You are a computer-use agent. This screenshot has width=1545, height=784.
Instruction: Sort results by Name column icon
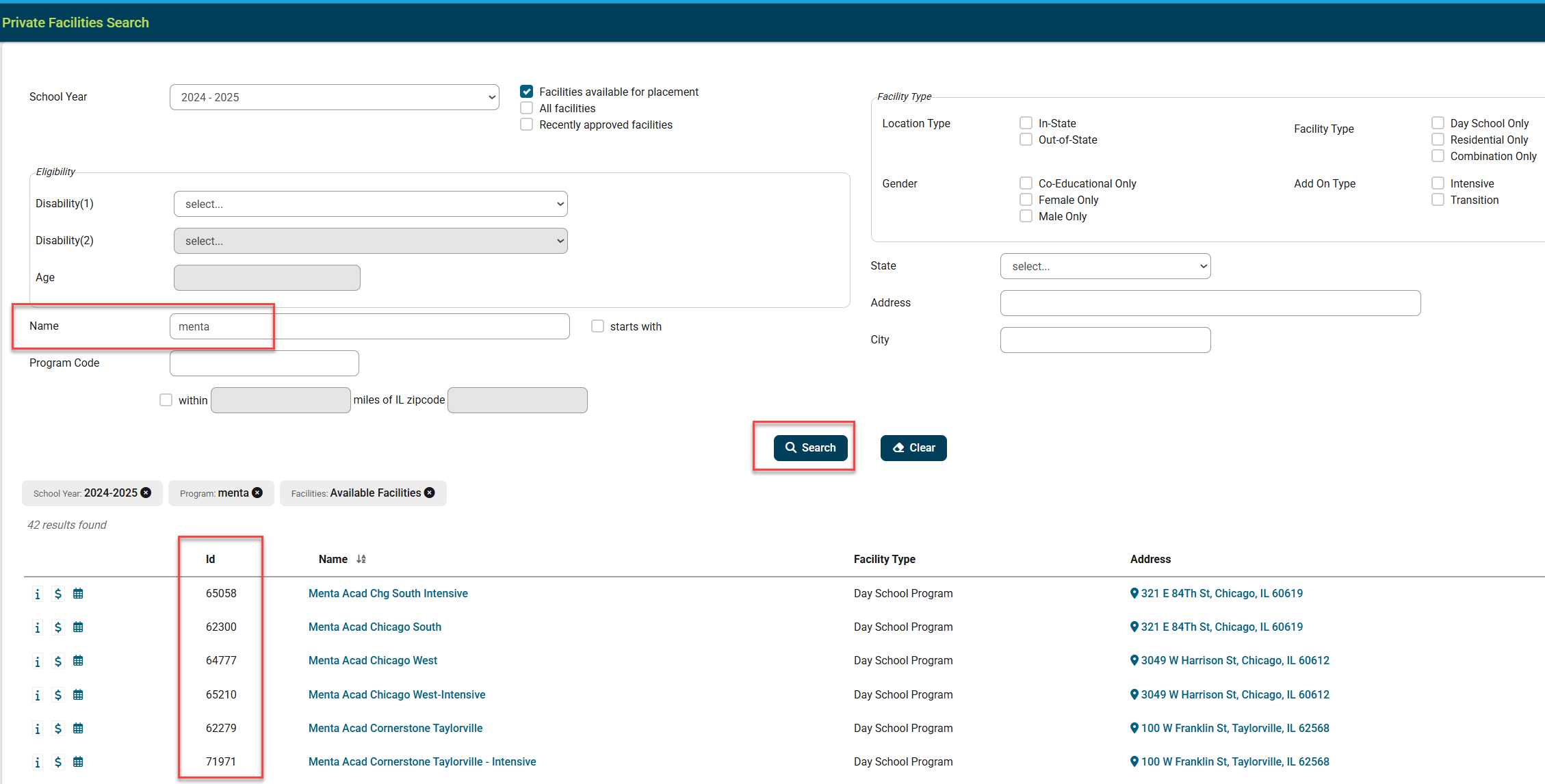coord(361,559)
